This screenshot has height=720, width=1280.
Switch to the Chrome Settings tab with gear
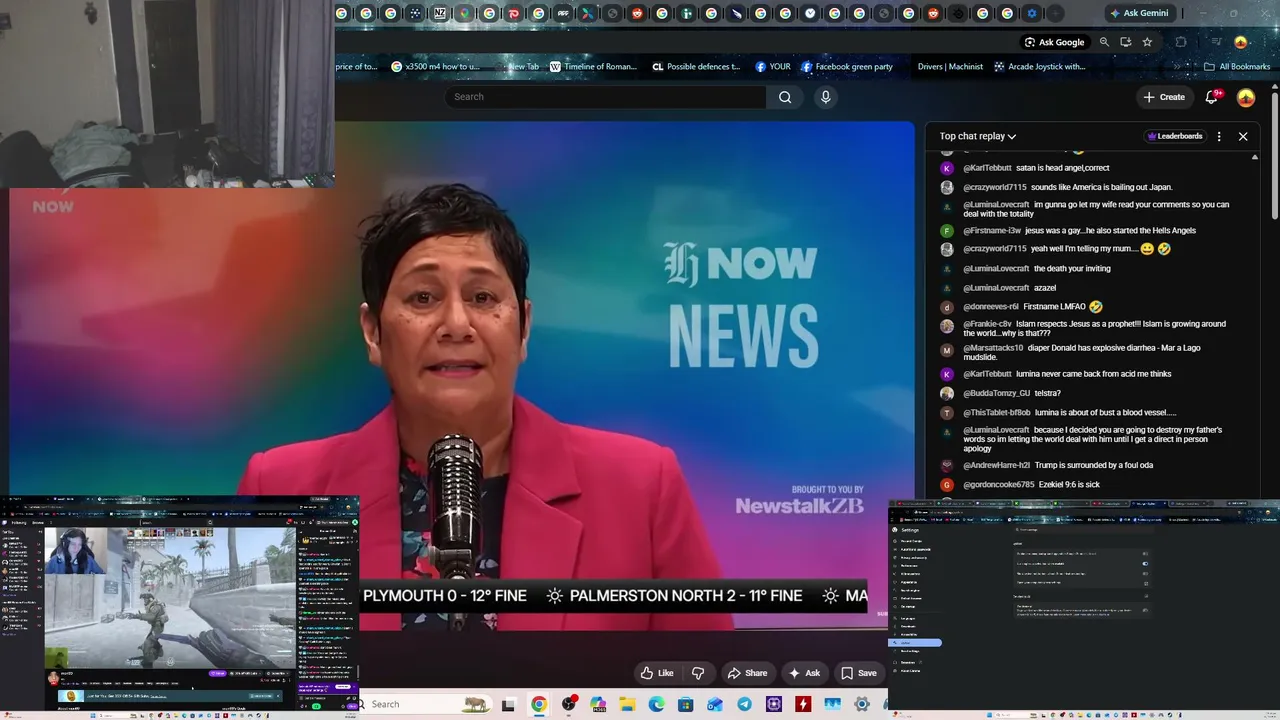(1032, 13)
